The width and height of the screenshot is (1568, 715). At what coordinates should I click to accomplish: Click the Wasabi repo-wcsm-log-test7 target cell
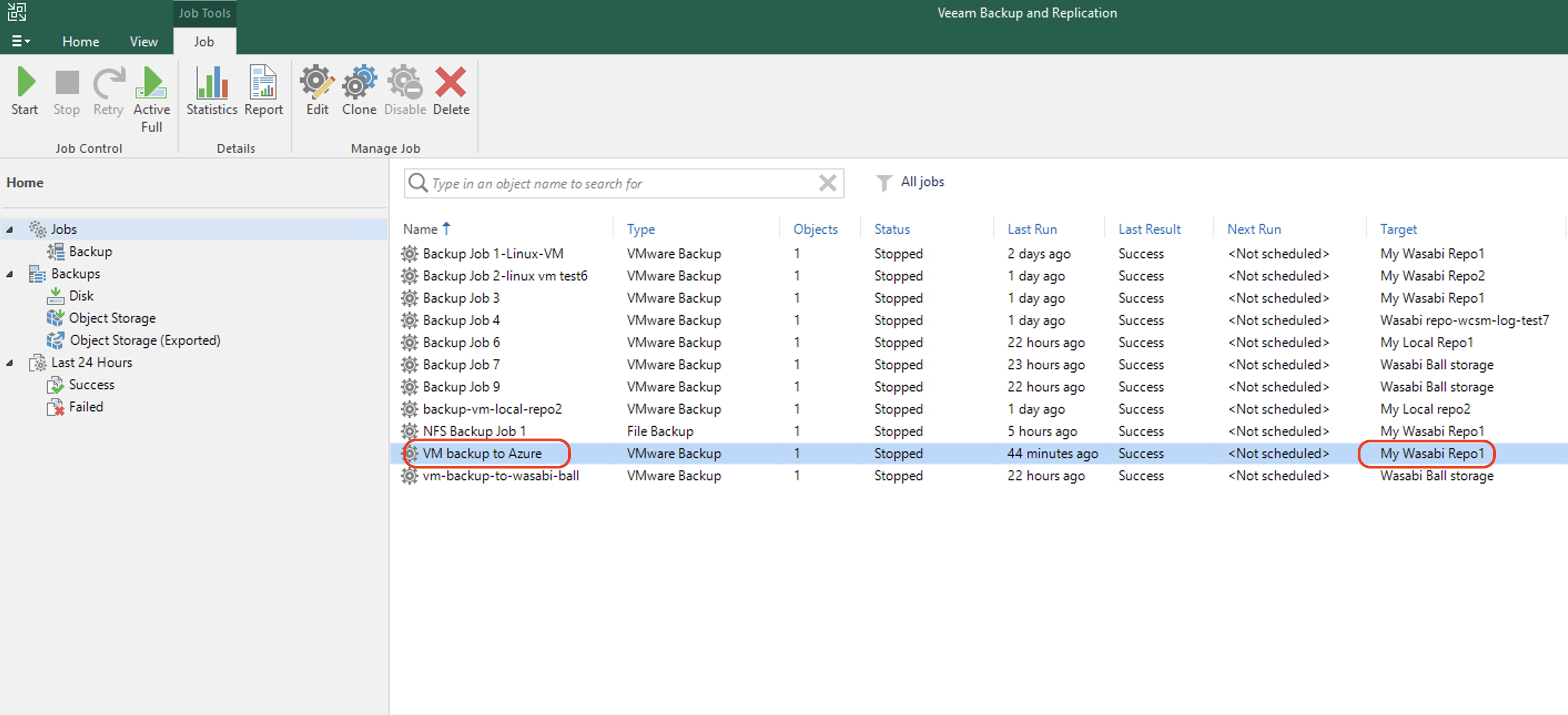point(1464,320)
